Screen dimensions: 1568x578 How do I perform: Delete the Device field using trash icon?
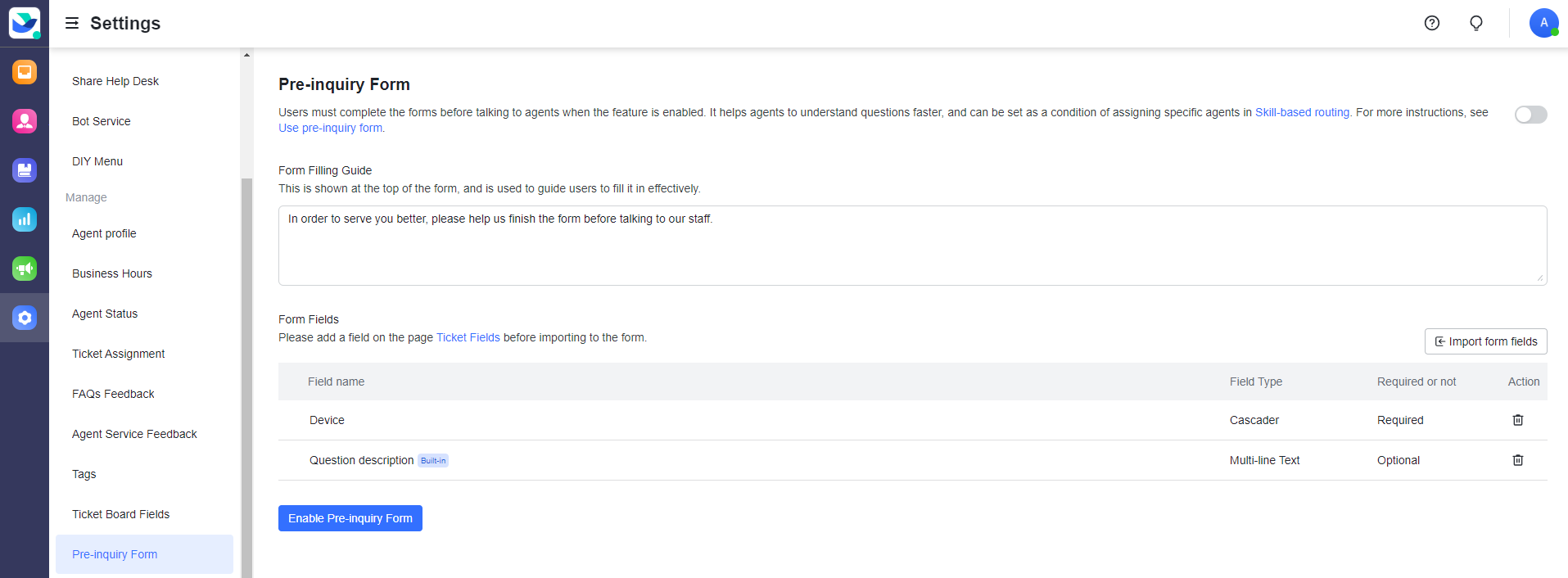coord(1517,420)
